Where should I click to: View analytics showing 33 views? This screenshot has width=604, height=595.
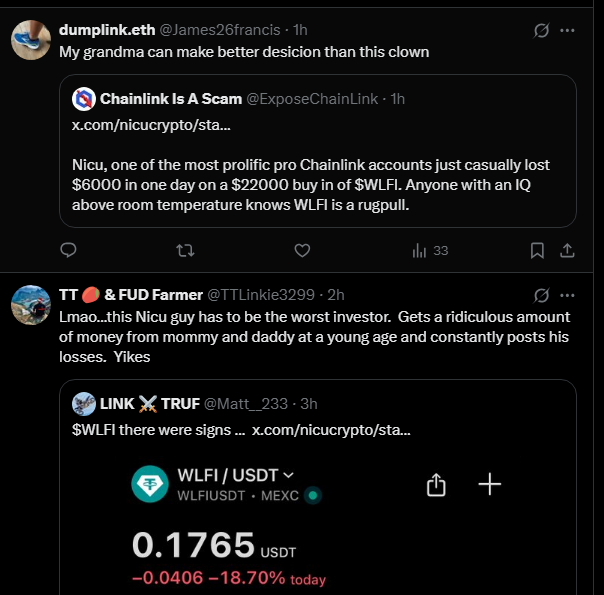pyautogui.click(x=430, y=250)
